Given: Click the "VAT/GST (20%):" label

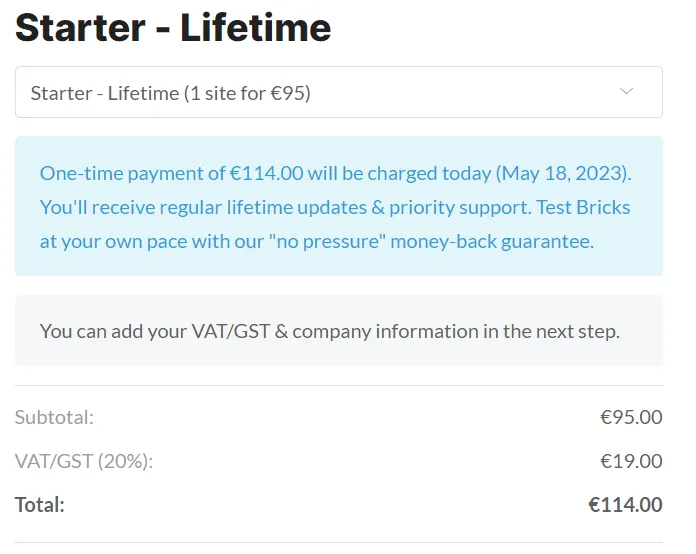Looking at the screenshot, I should tap(85, 461).
